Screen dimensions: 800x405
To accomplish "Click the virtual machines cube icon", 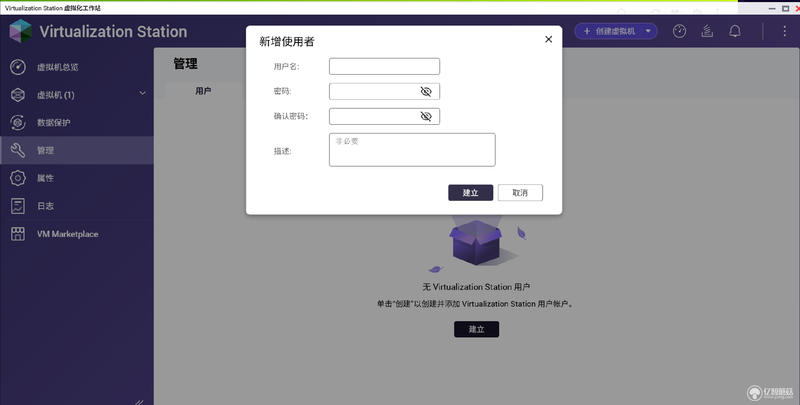I will 18,95.
